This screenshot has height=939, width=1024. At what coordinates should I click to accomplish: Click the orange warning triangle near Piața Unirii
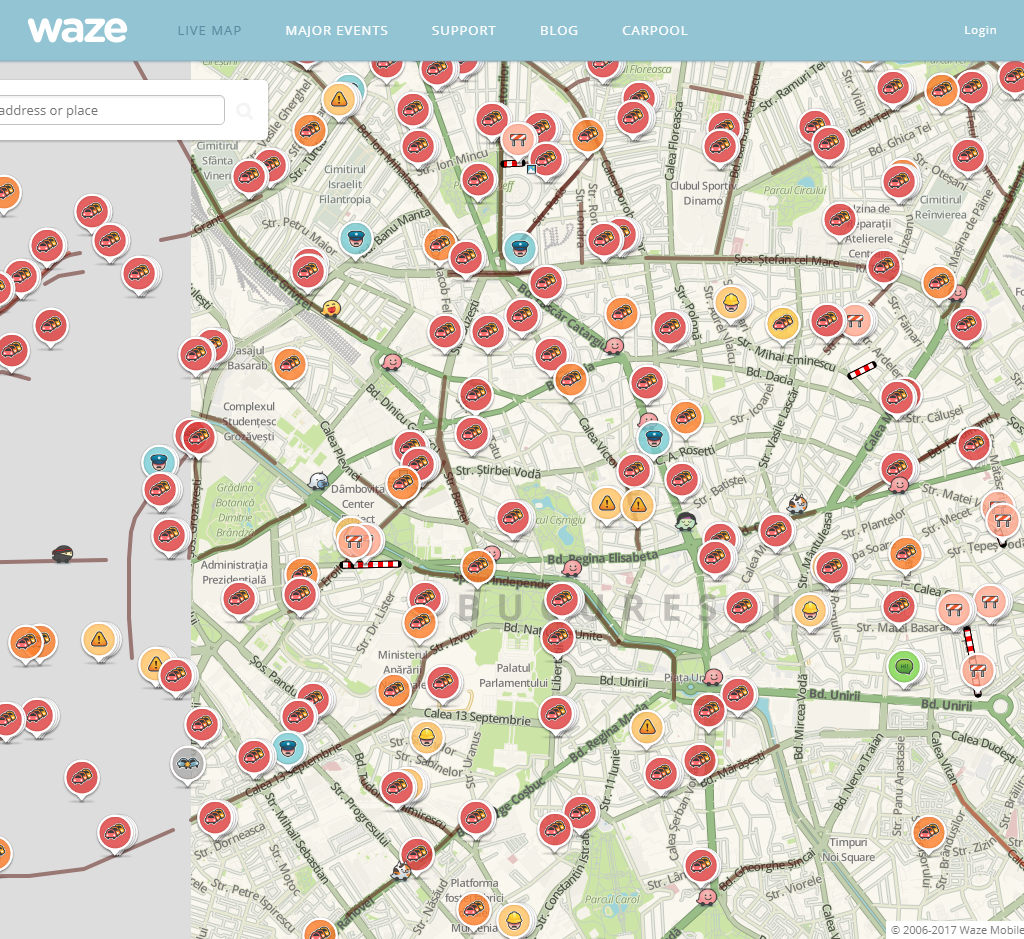click(646, 725)
